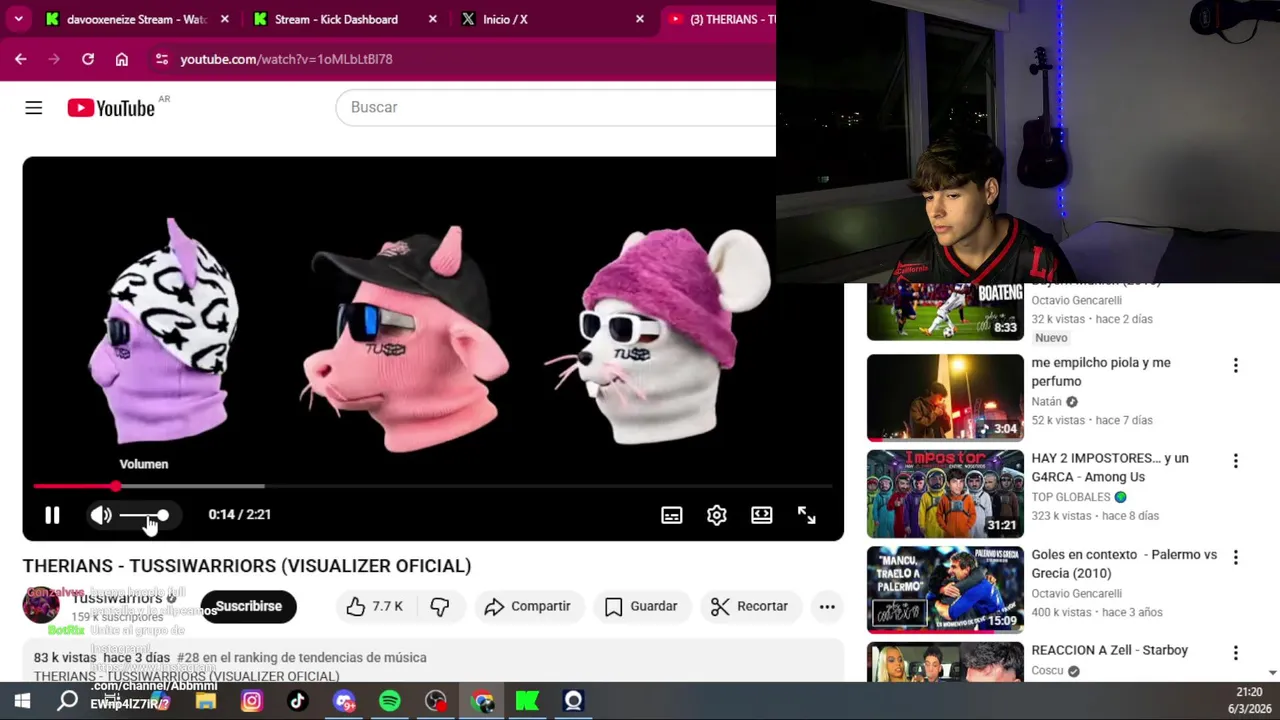Screen dimensions: 1280x720
Task: Open 'REACCION A Zell - Starboy' title
Action: pos(1110,650)
